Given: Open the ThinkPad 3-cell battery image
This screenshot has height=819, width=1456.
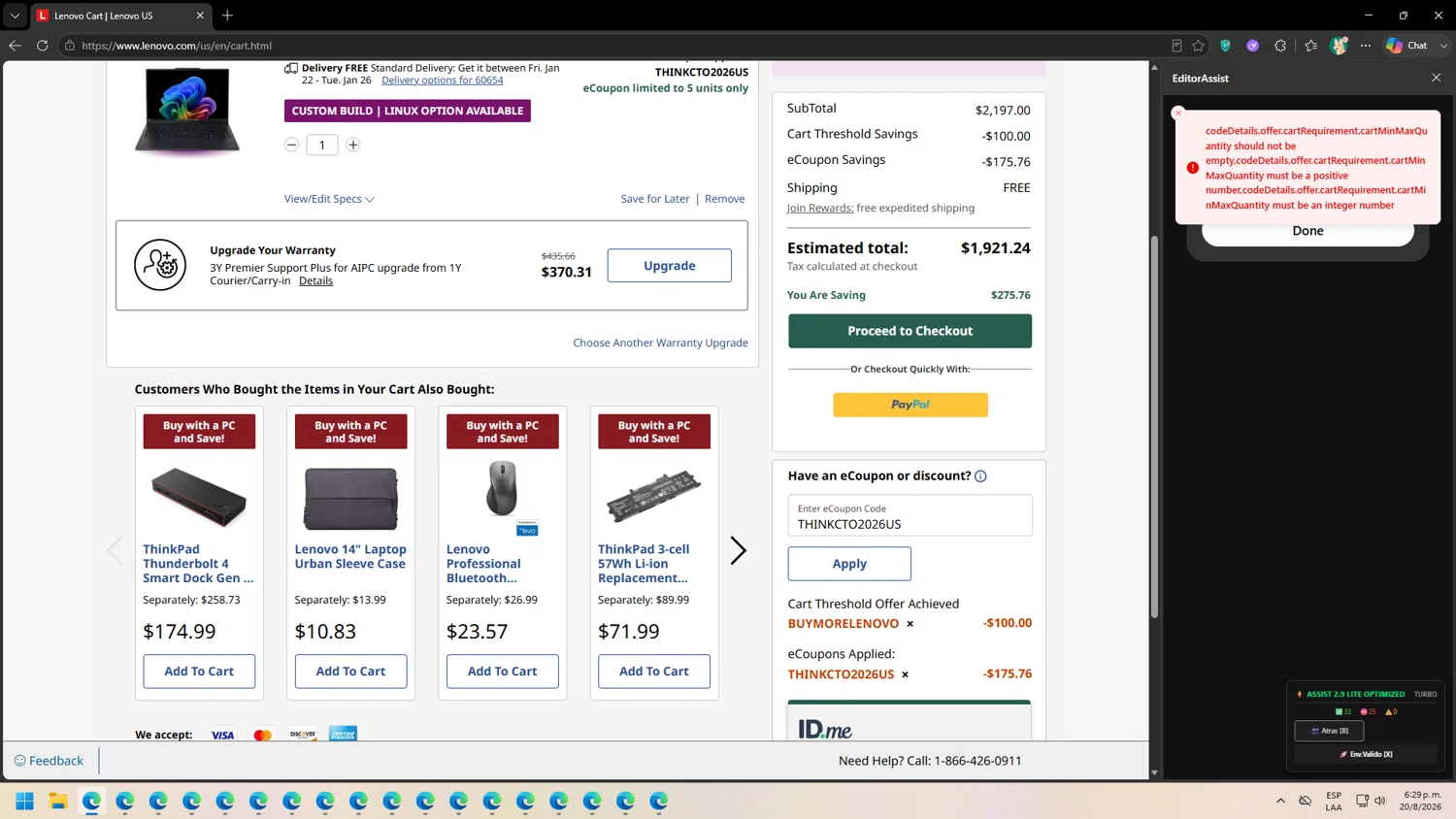Looking at the screenshot, I should pos(654,496).
